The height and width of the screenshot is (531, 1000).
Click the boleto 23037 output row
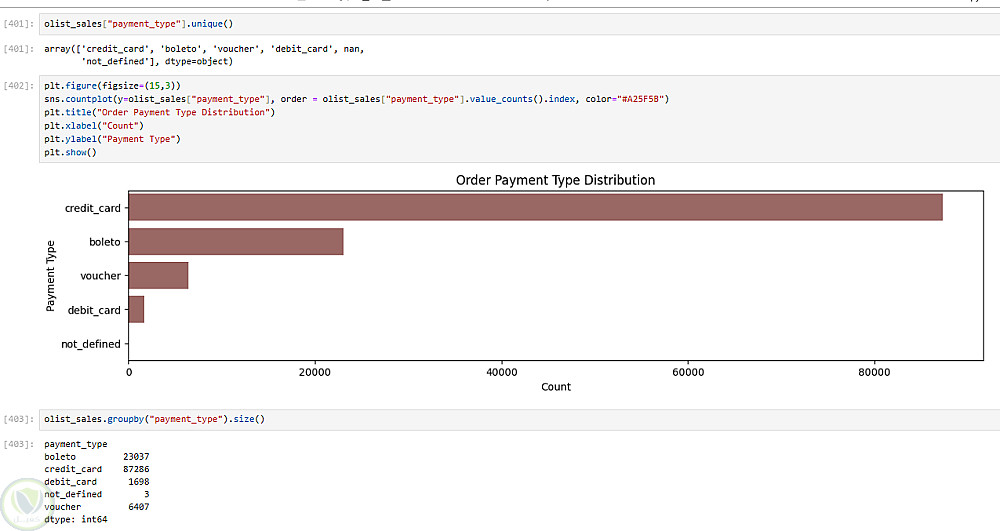tap(96, 457)
